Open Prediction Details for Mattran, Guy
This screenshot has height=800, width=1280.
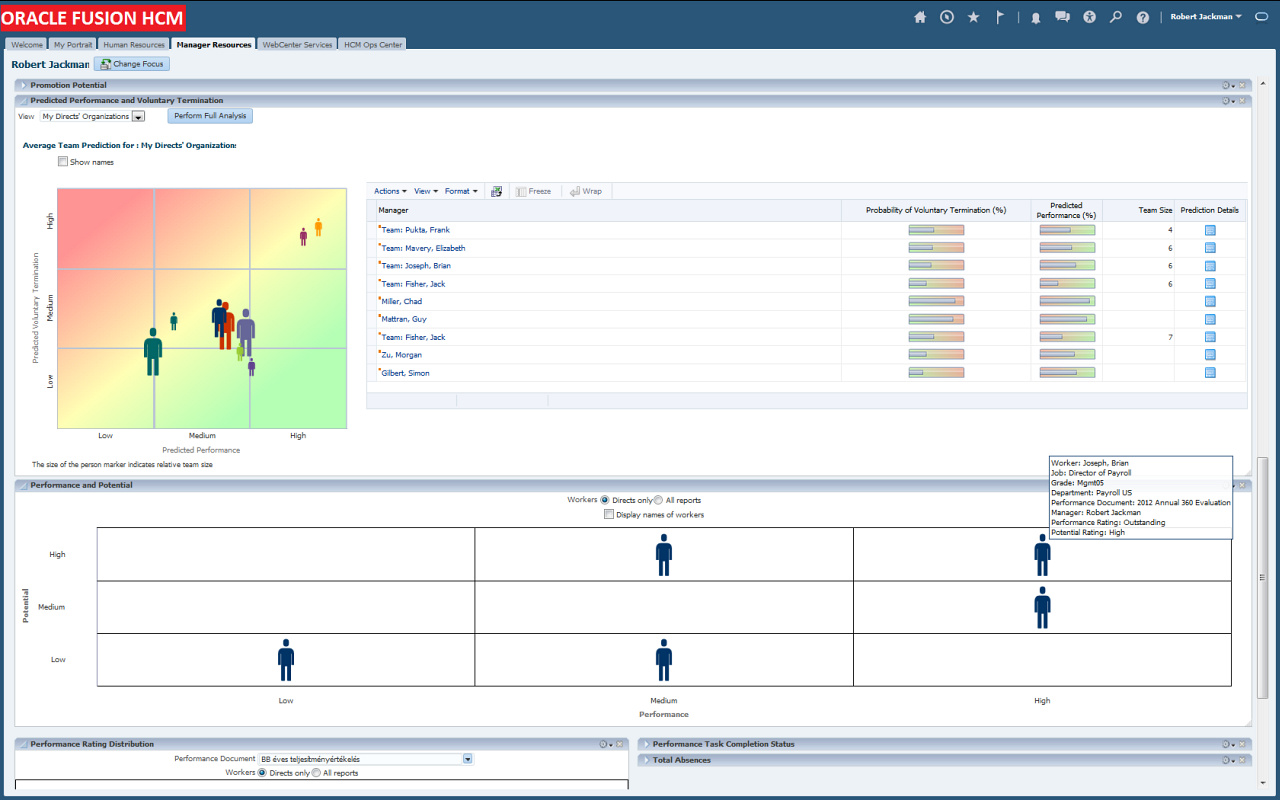click(x=1210, y=319)
